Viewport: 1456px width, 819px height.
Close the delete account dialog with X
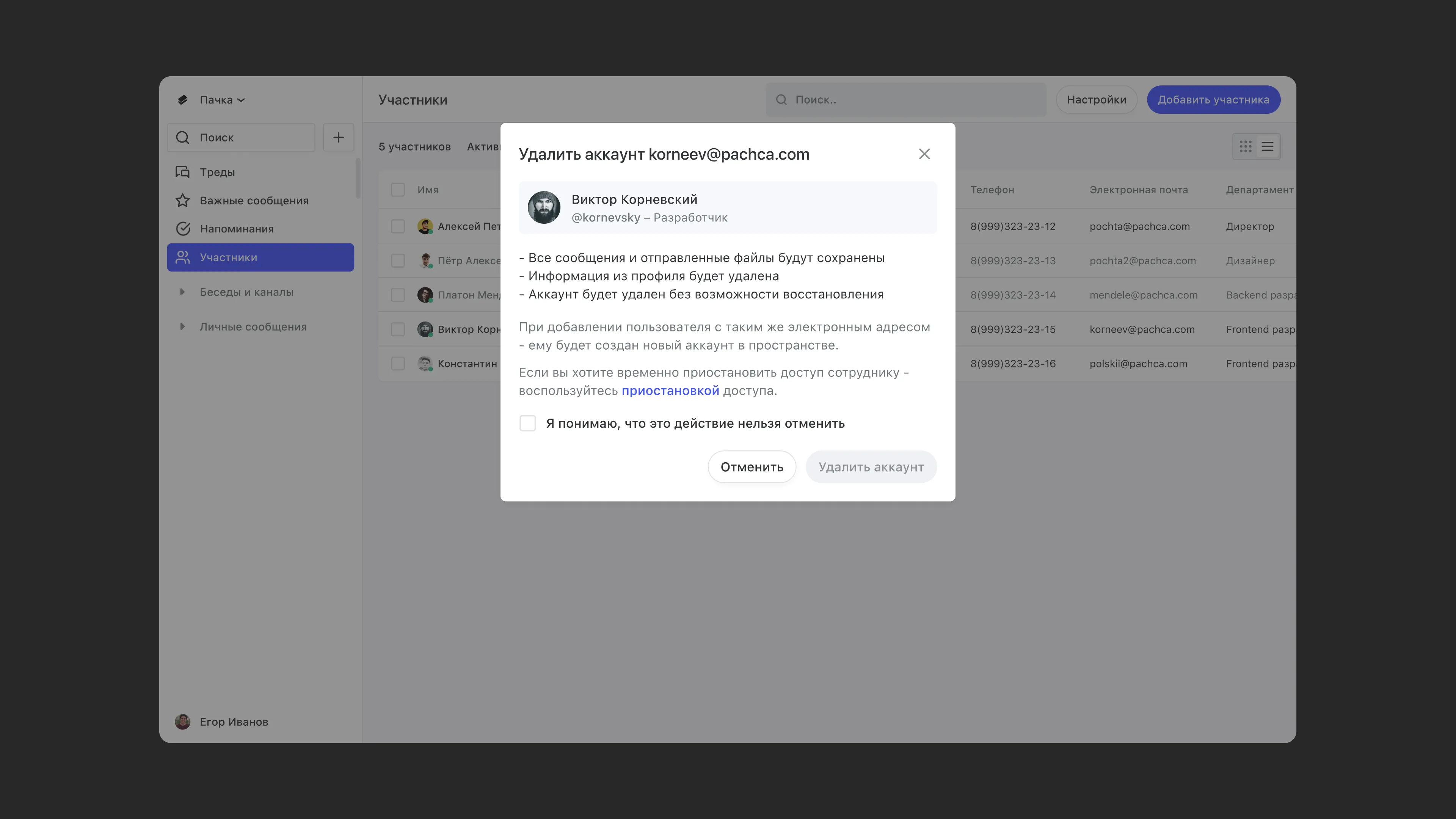924,154
